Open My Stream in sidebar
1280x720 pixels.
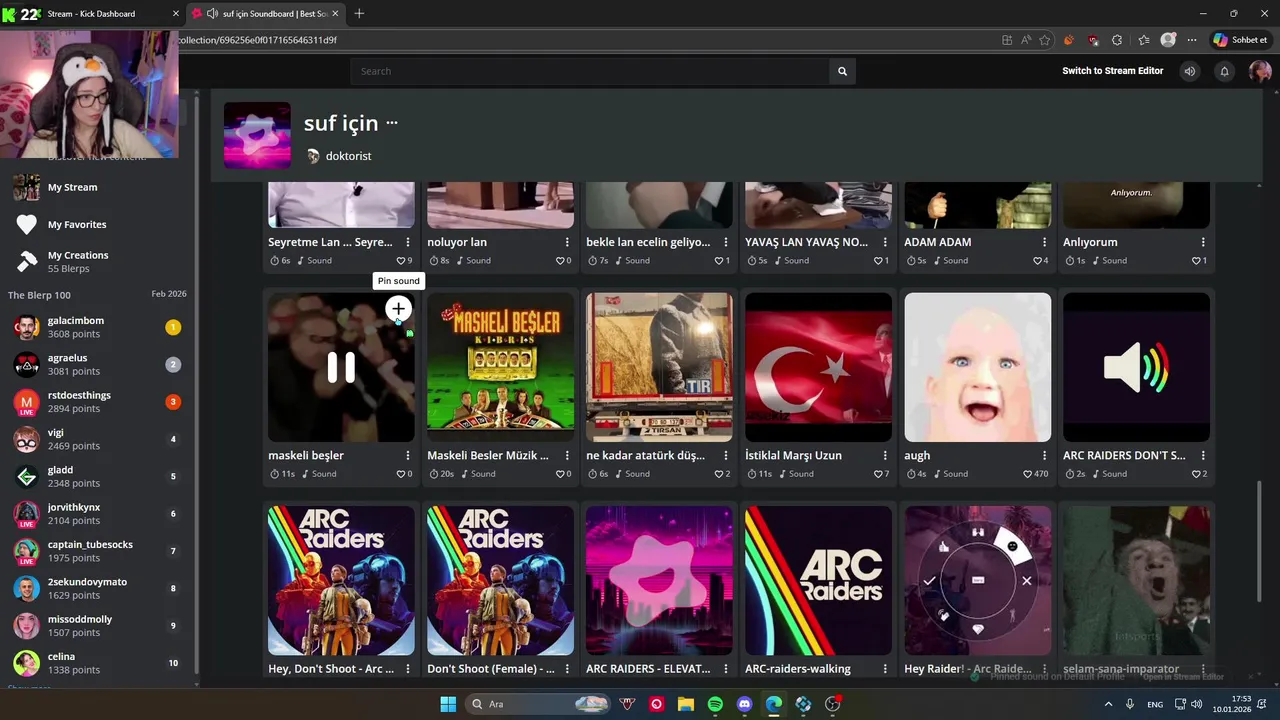pyautogui.click(x=72, y=187)
